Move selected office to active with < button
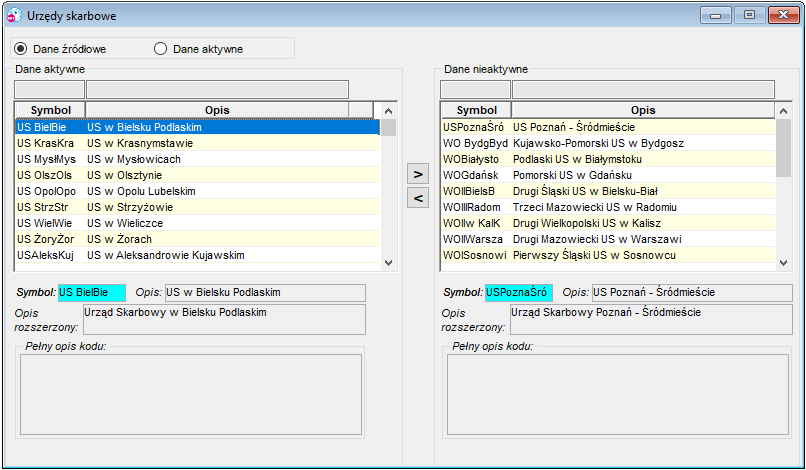The image size is (806, 470). pos(418,198)
